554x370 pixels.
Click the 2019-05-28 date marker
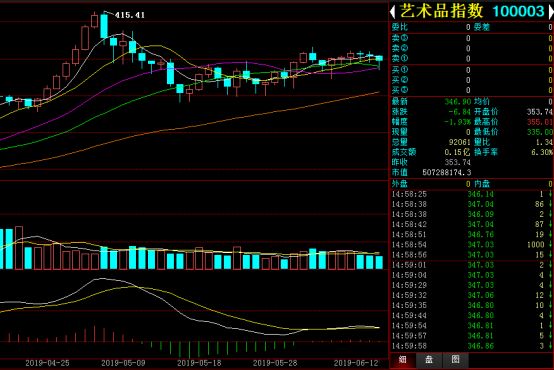pos(275,363)
